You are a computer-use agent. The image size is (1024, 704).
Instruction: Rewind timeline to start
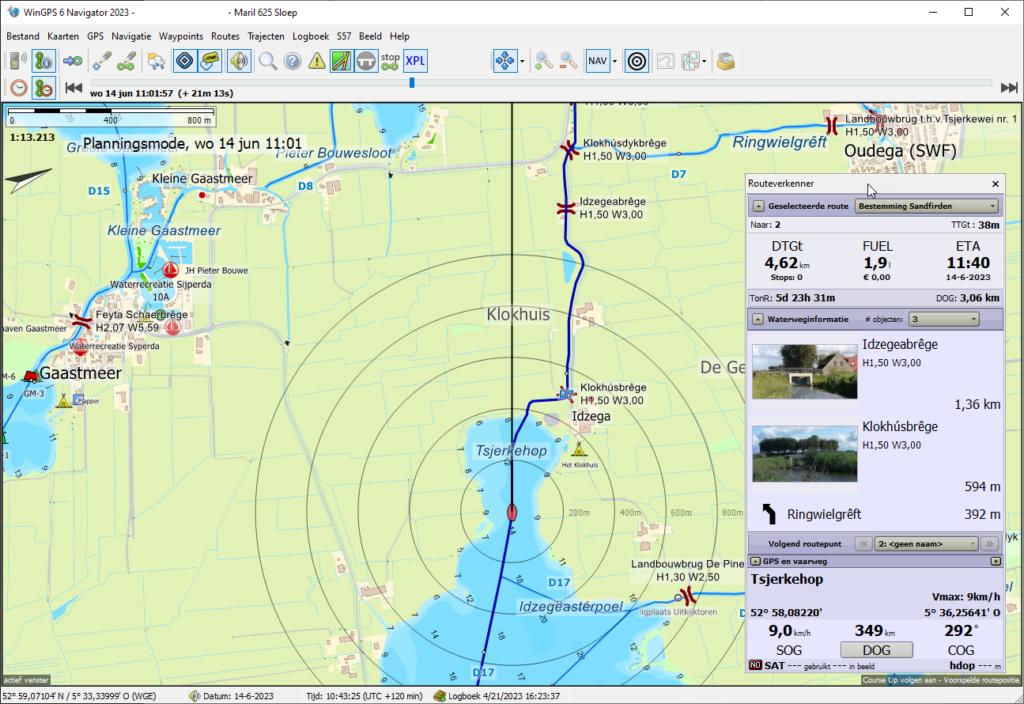[x=73, y=88]
